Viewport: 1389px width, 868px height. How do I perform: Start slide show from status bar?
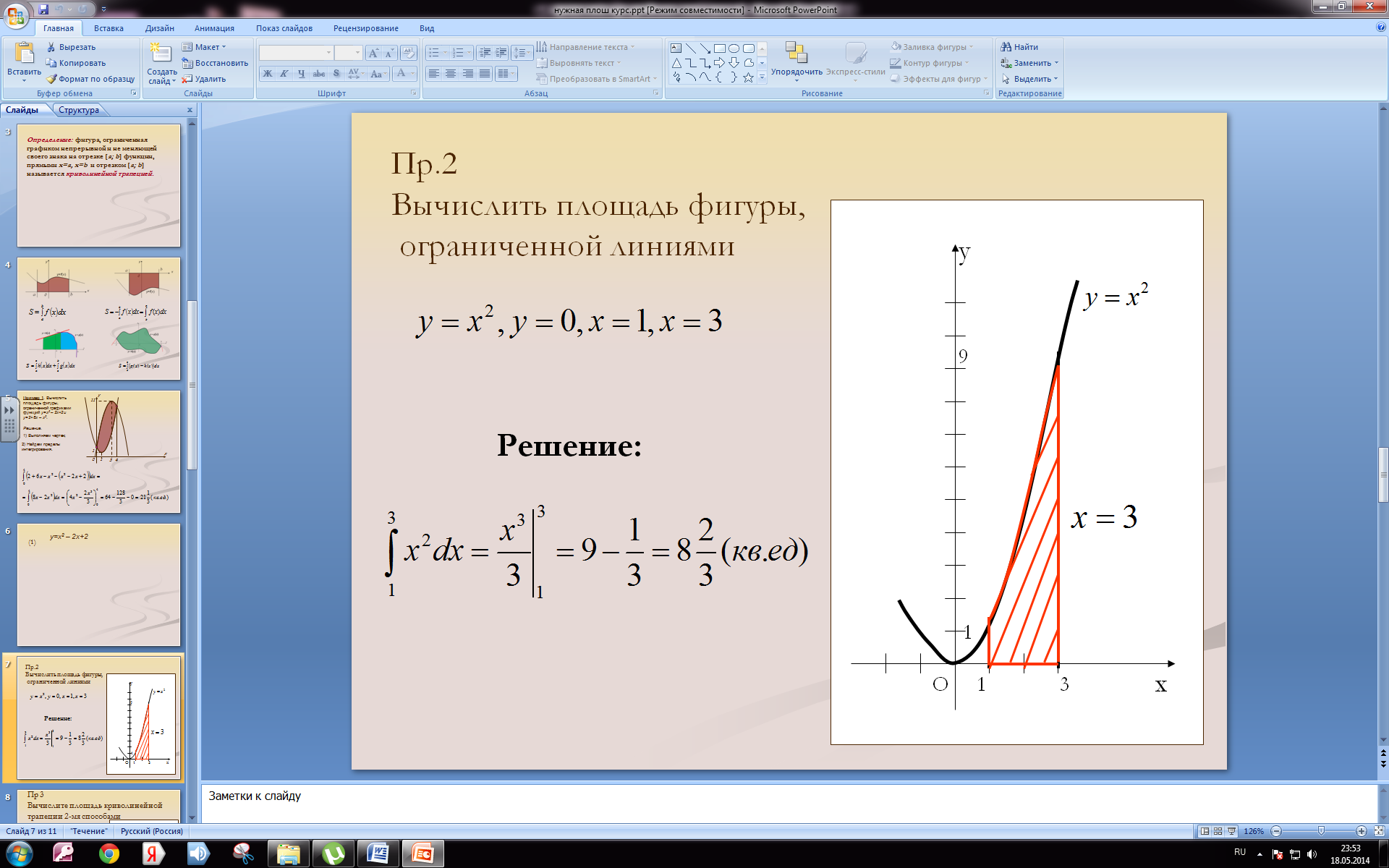(x=1232, y=831)
